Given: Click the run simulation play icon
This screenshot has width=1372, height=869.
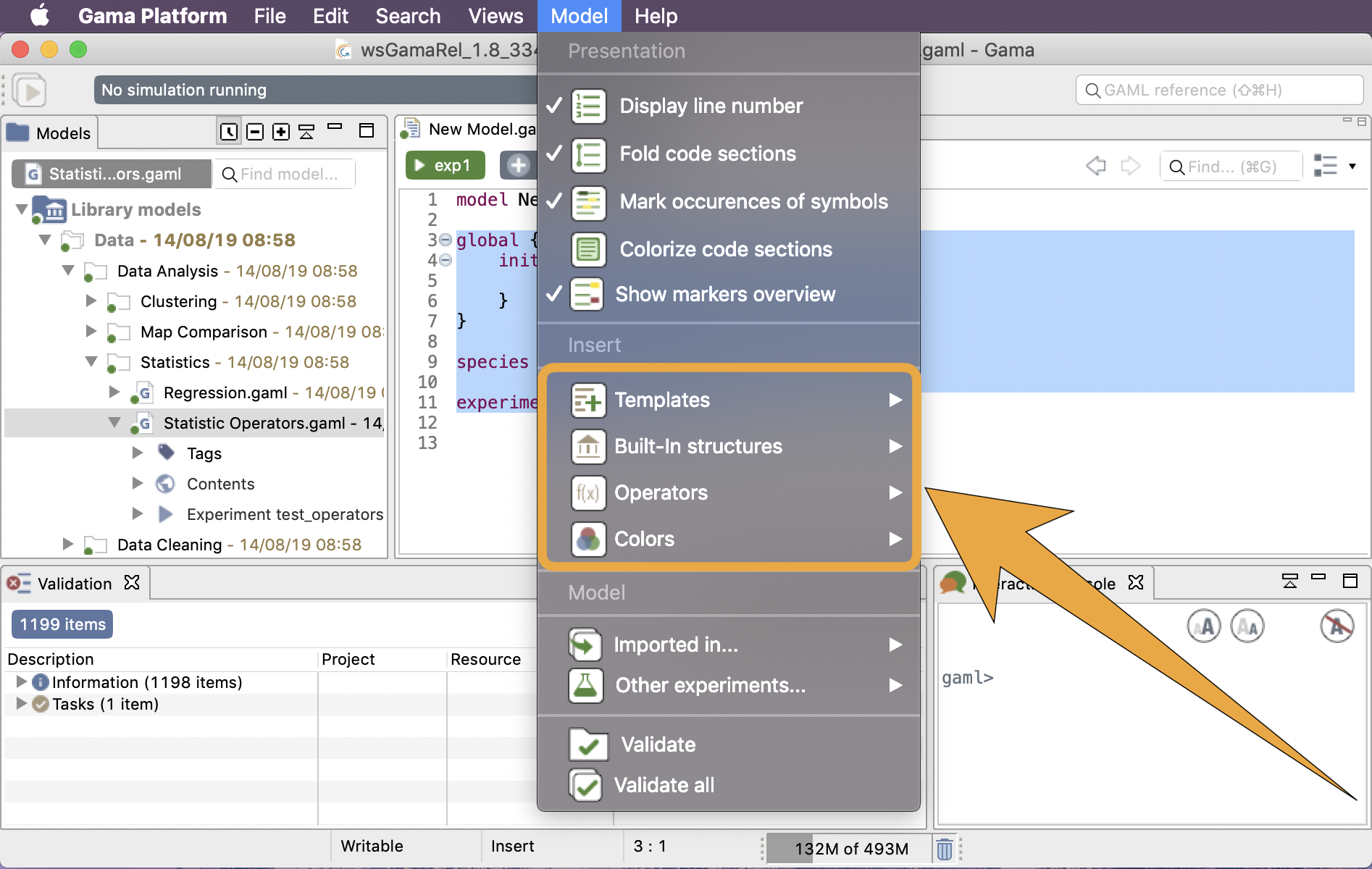Looking at the screenshot, I should pos(30,91).
